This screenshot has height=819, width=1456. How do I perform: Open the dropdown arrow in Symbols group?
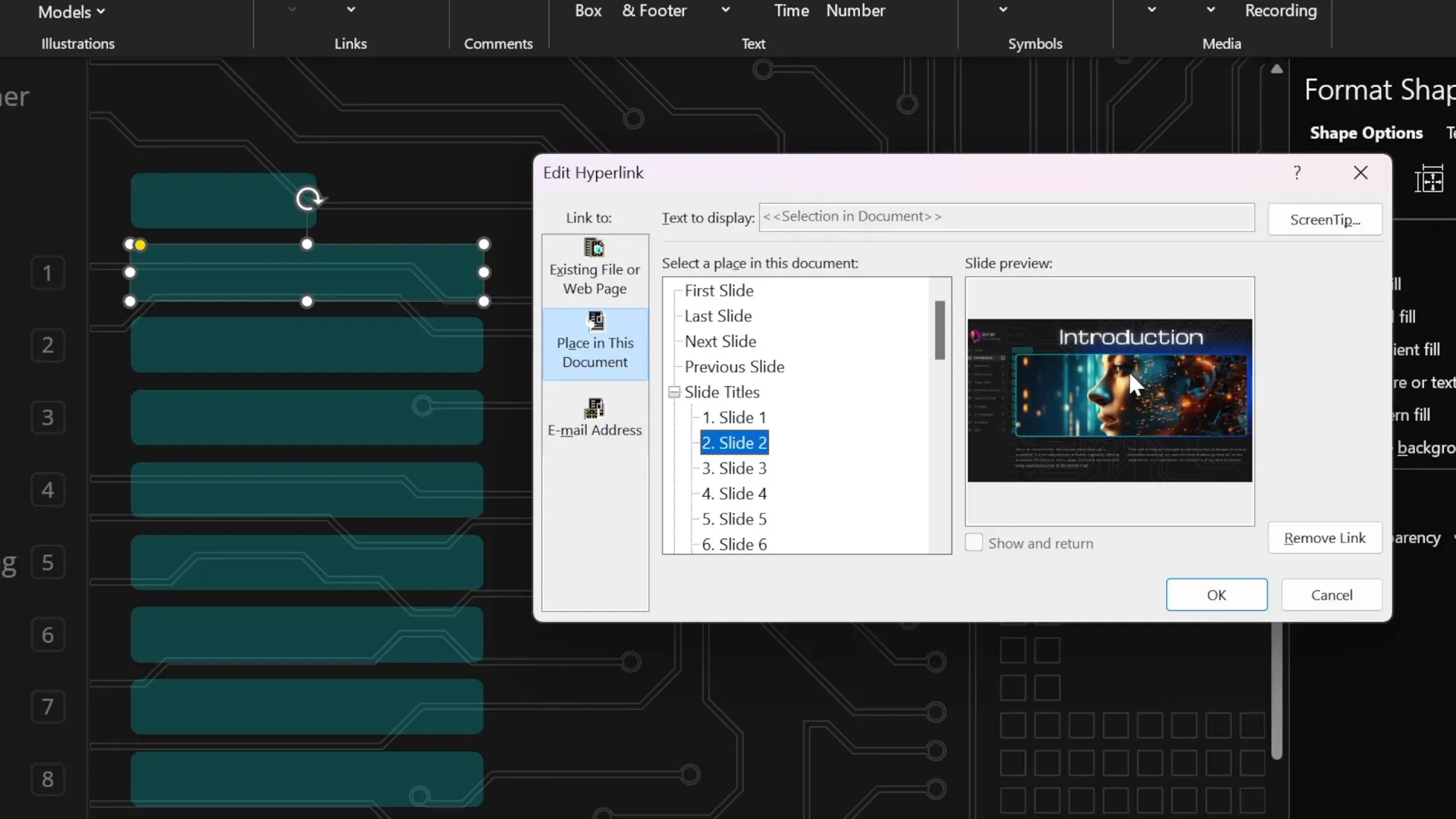click(x=1003, y=10)
